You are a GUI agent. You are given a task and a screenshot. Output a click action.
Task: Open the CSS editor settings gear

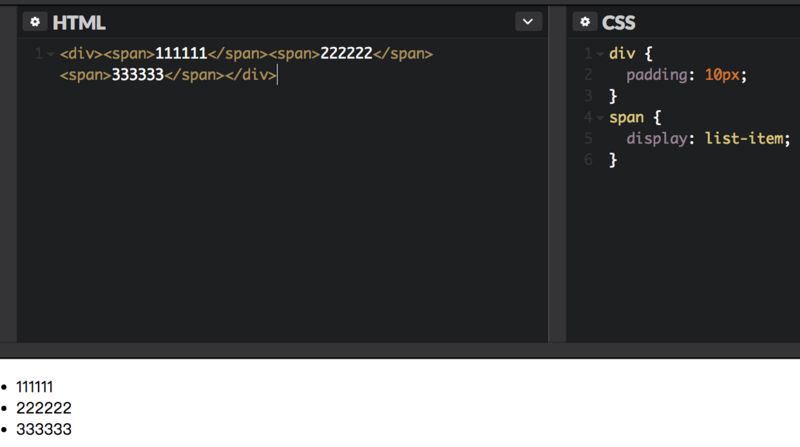click(585, 22)
